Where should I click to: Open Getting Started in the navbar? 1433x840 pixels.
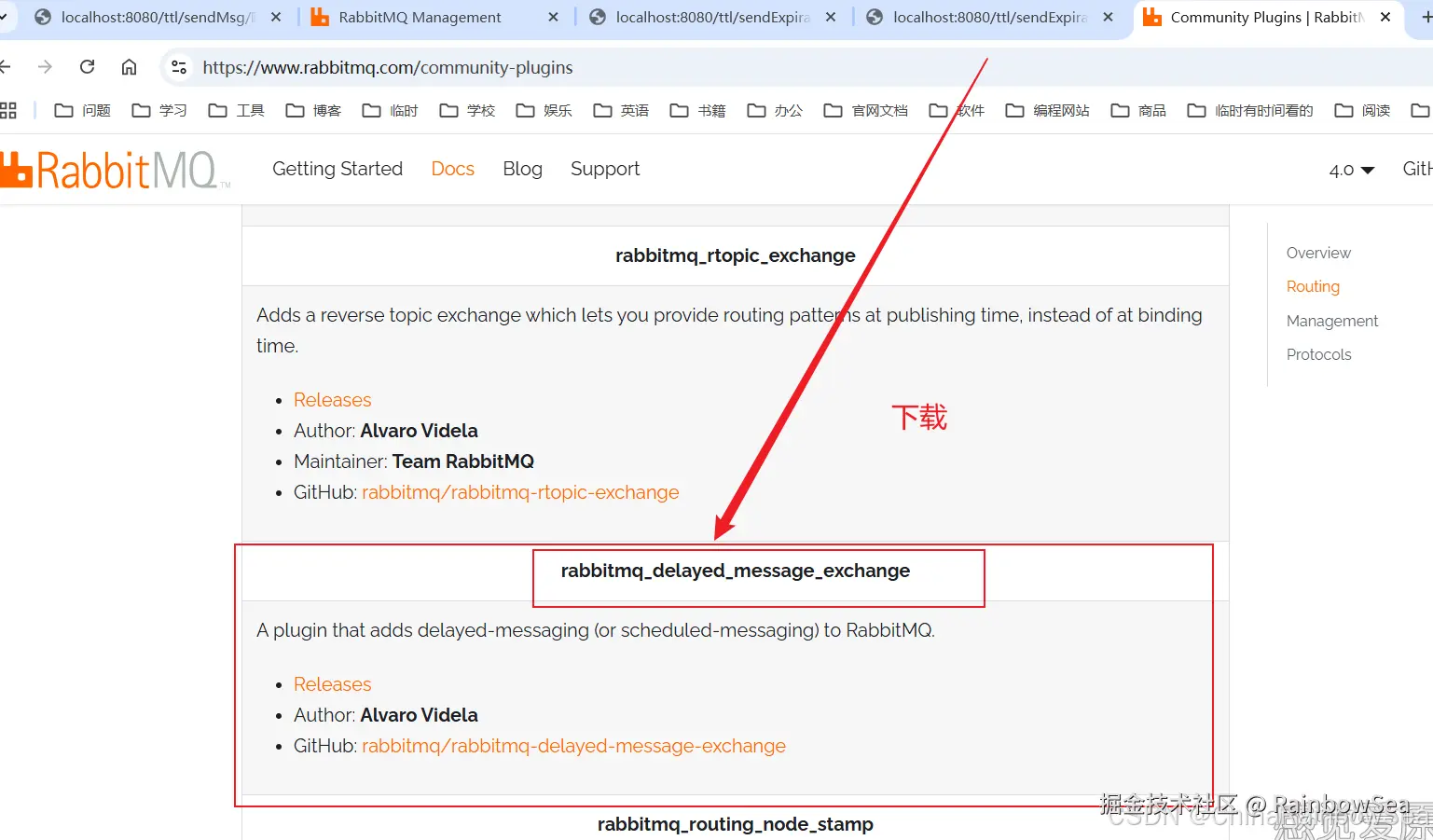338,169
